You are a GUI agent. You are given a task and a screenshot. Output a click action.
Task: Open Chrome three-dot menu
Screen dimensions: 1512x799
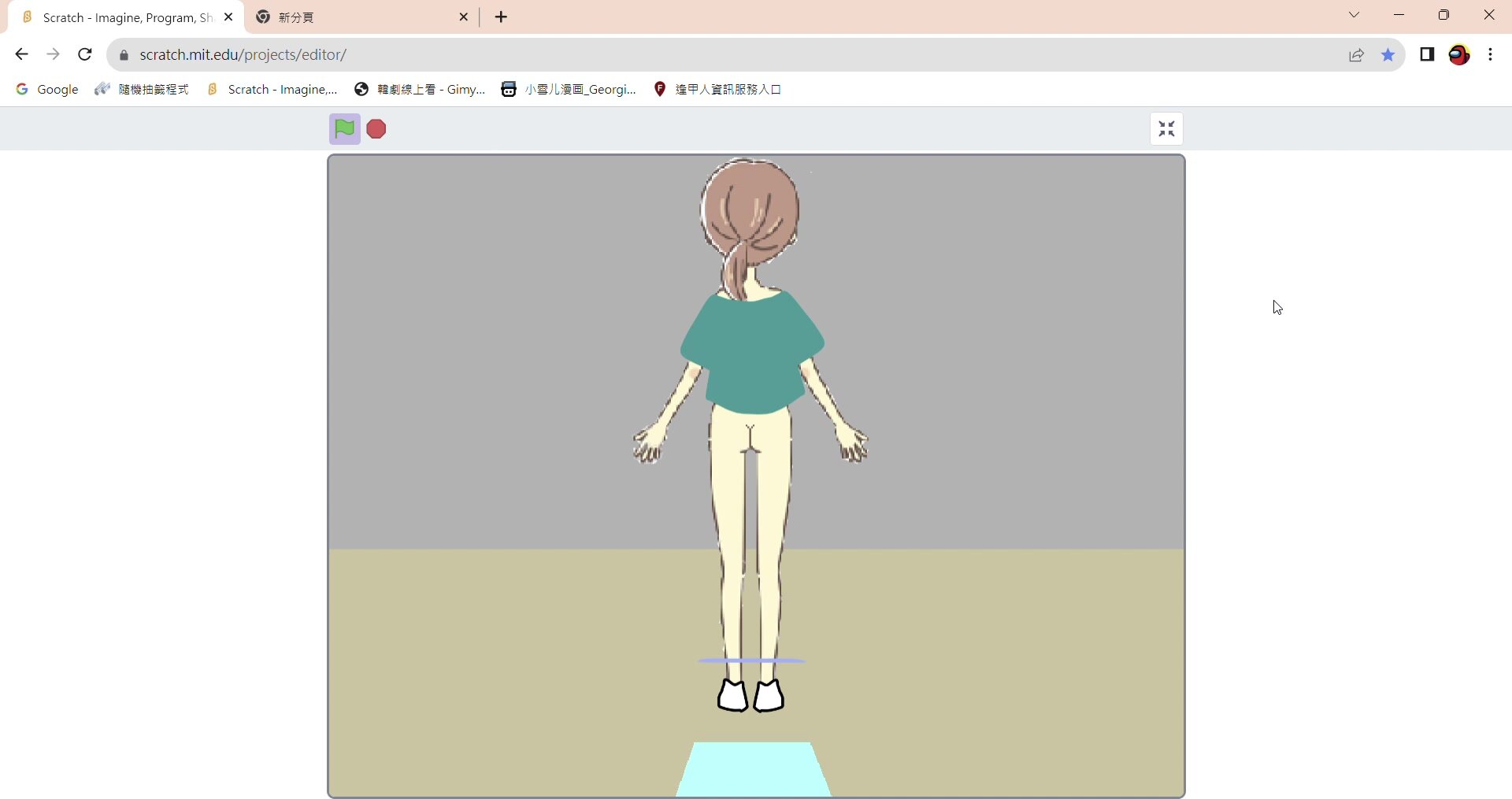1491,54
